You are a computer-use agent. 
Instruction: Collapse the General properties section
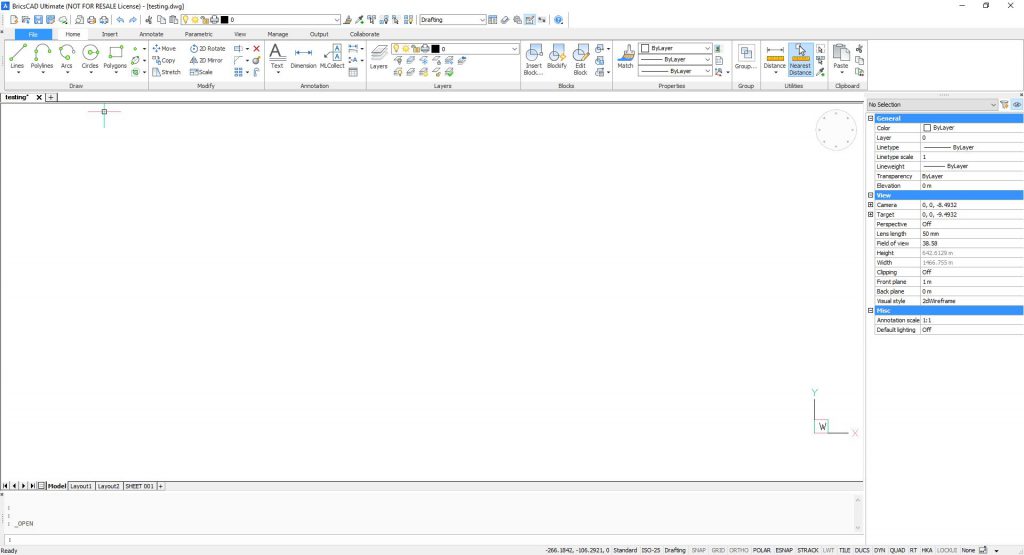tap(871, 118)
